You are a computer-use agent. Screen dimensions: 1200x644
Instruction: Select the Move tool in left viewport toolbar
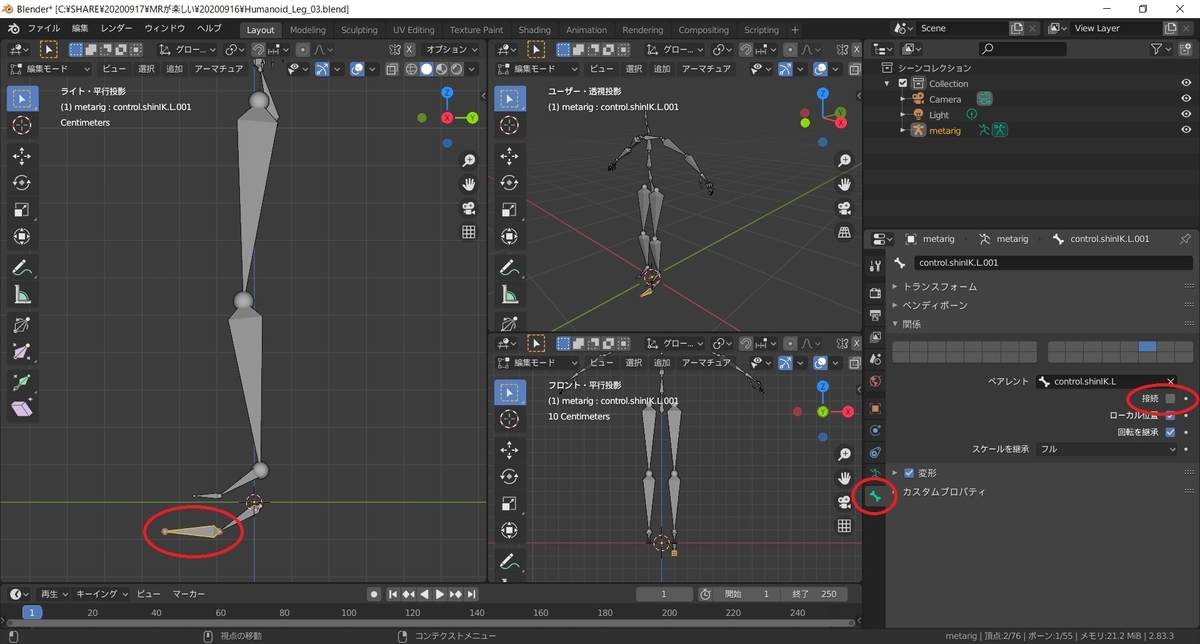coord(22,156)
